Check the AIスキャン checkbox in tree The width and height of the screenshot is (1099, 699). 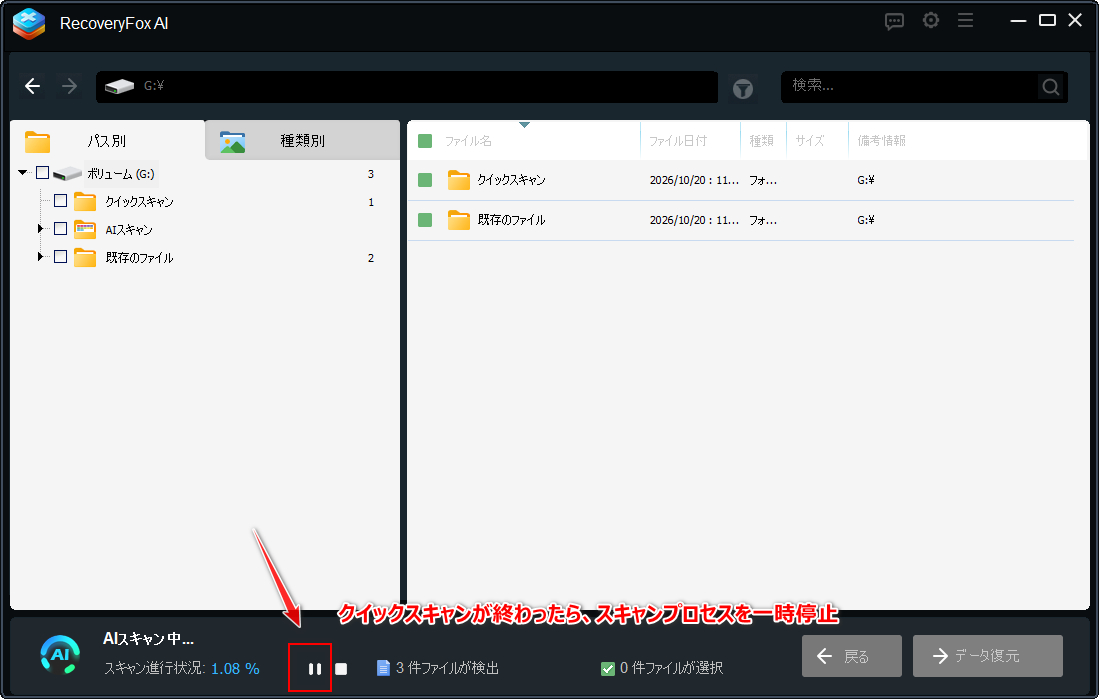pos(60,229)
